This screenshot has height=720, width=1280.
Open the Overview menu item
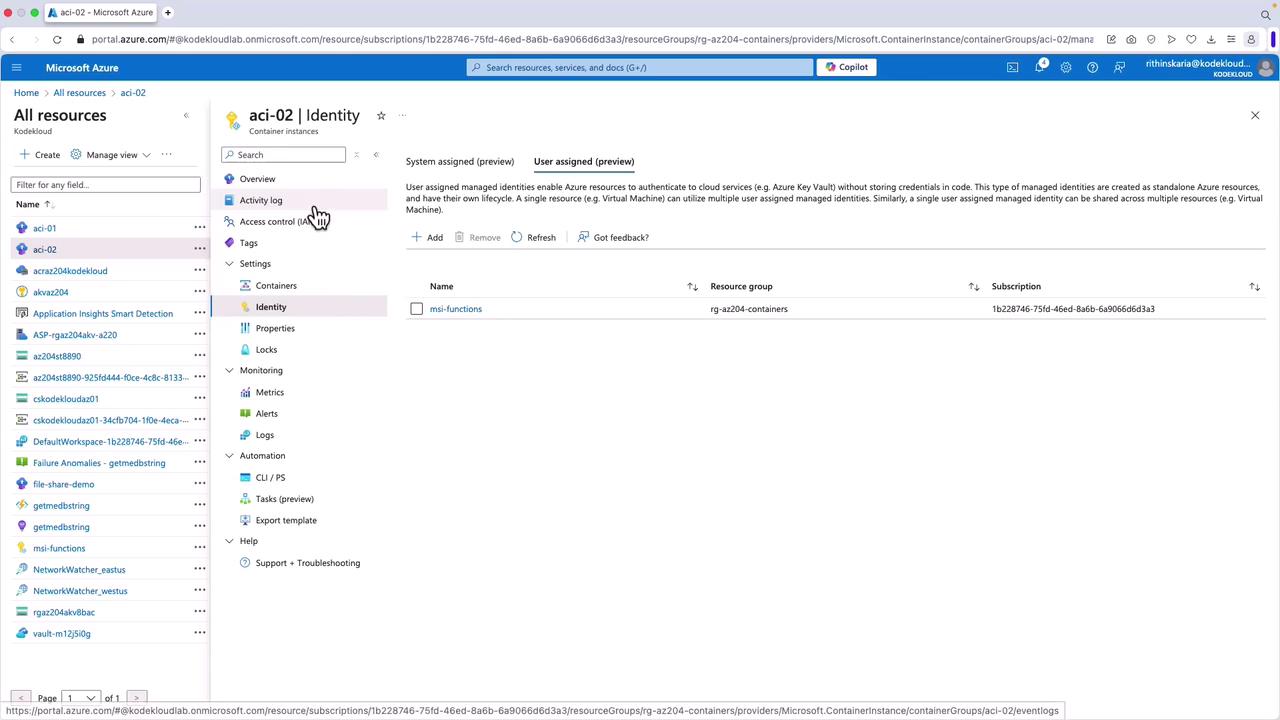click(x=257, y=179)
